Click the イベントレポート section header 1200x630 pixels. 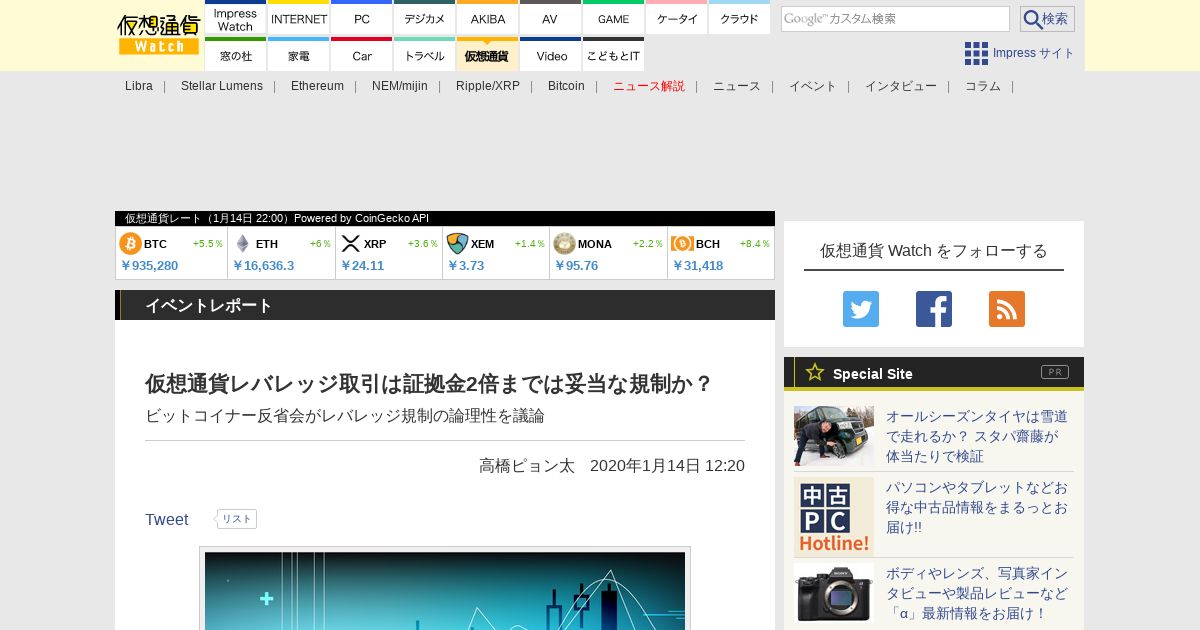pos(445,305)
